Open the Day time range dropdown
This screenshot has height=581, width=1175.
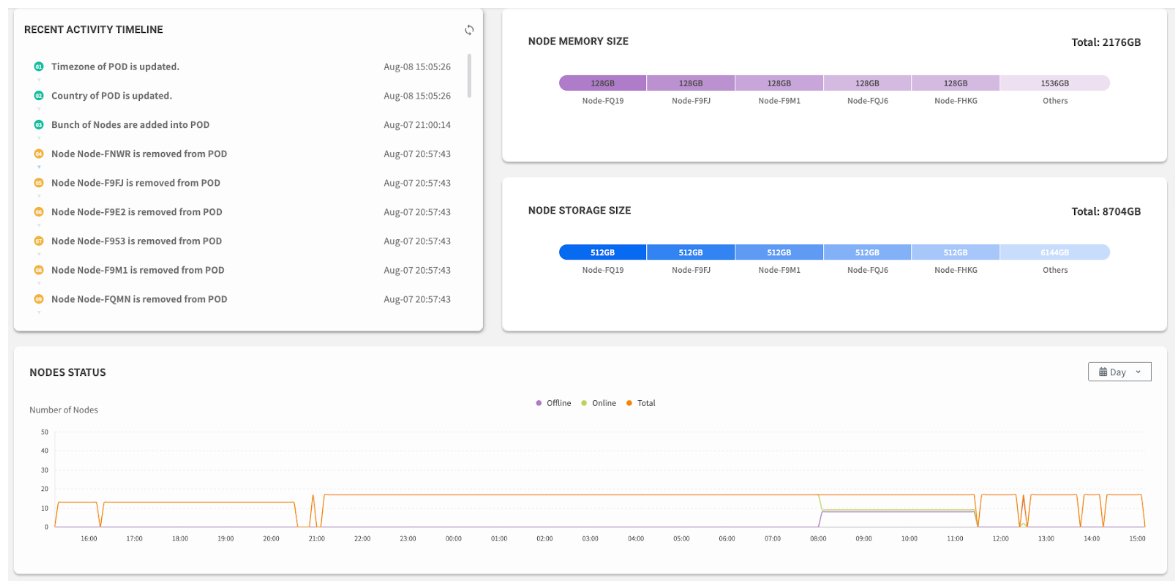pos(1119,372)
